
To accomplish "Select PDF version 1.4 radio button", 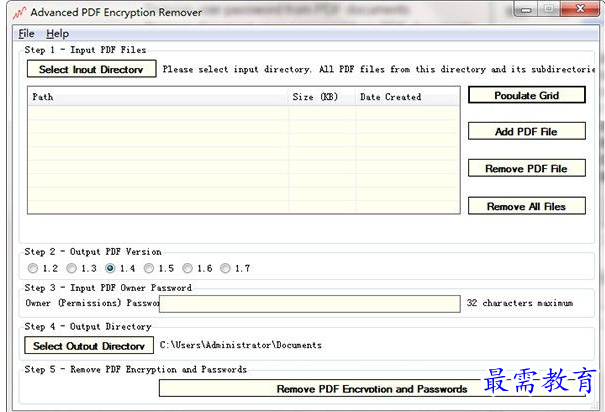I will point(110,268).
